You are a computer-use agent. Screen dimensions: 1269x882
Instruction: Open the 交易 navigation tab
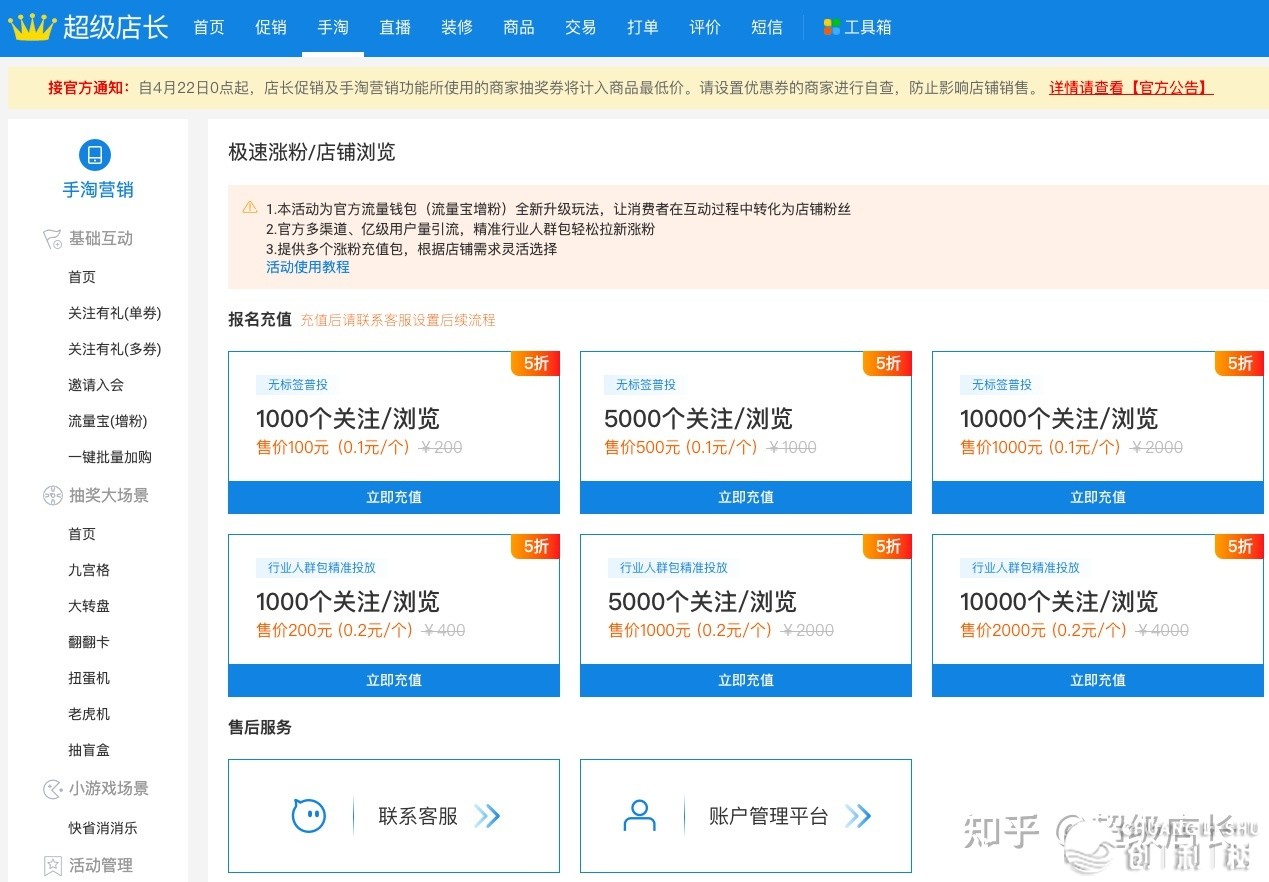[581, 27]
